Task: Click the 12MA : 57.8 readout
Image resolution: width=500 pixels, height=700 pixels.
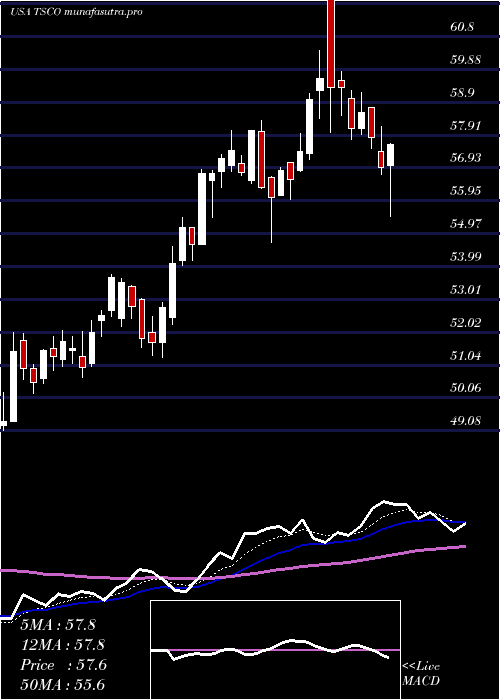Action: [63, 645]
